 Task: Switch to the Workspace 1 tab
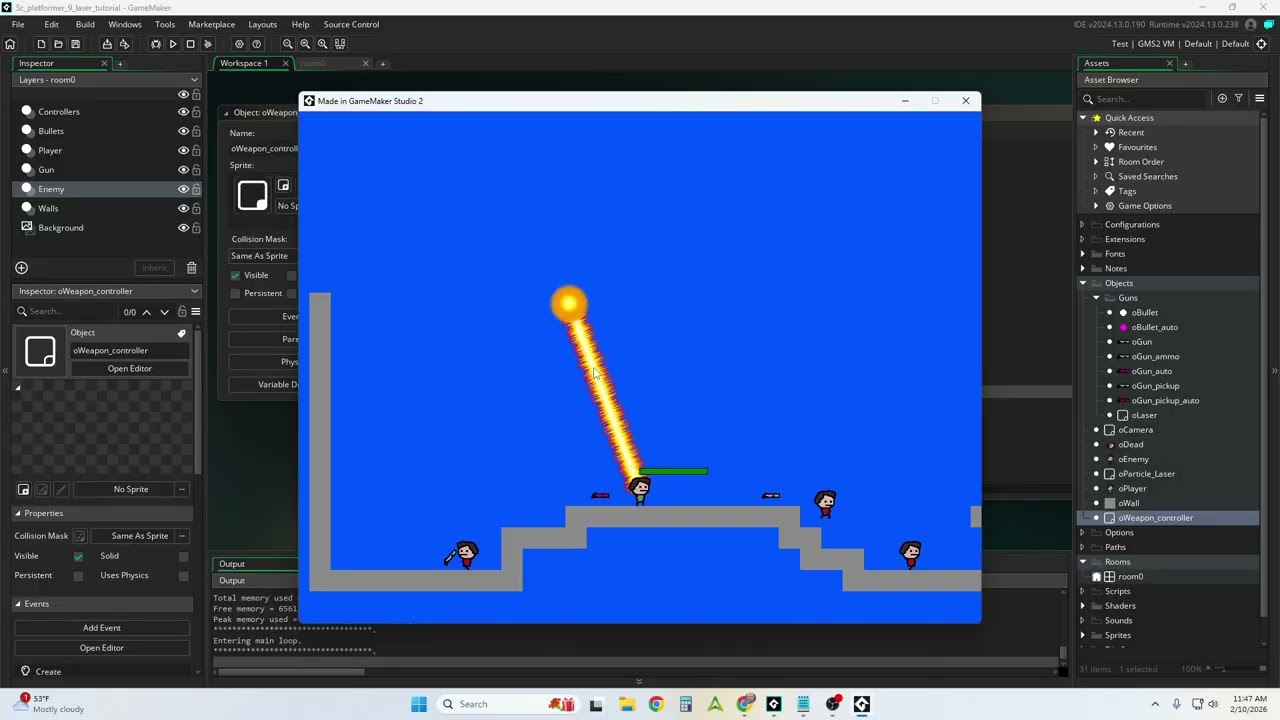click(244, 63)
